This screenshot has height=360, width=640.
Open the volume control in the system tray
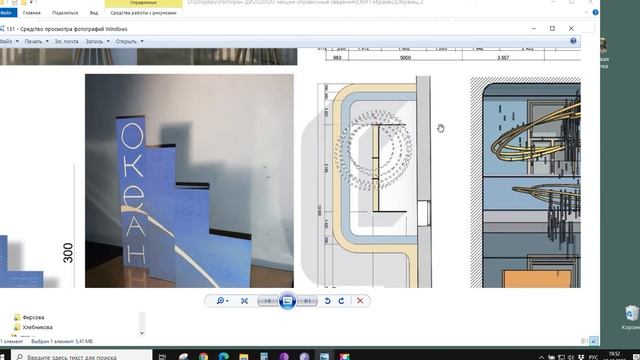(x=571, y=357)
